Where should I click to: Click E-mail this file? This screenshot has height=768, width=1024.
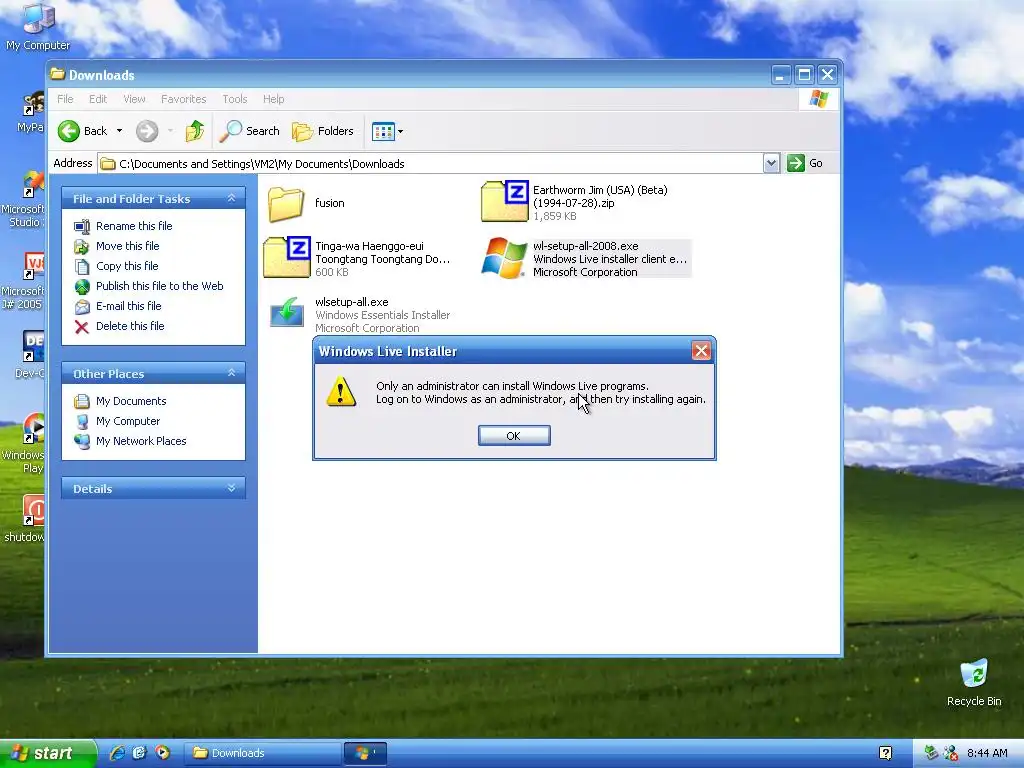coord(128,306)
